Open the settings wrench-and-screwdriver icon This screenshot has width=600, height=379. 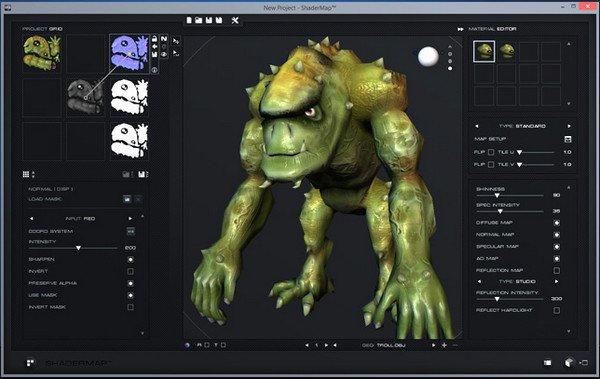tap(235, 20)
